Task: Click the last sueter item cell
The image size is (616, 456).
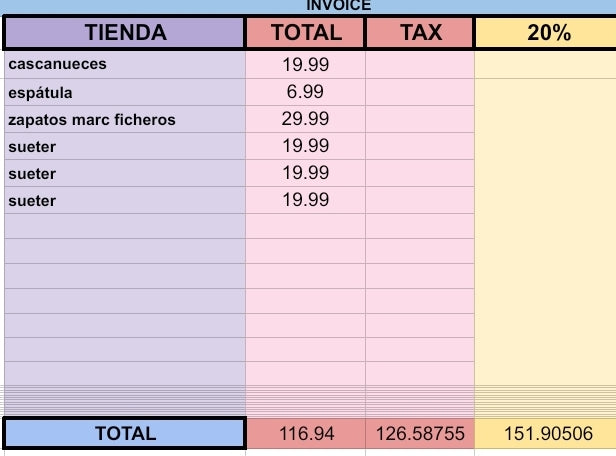Action: point(125,200)
